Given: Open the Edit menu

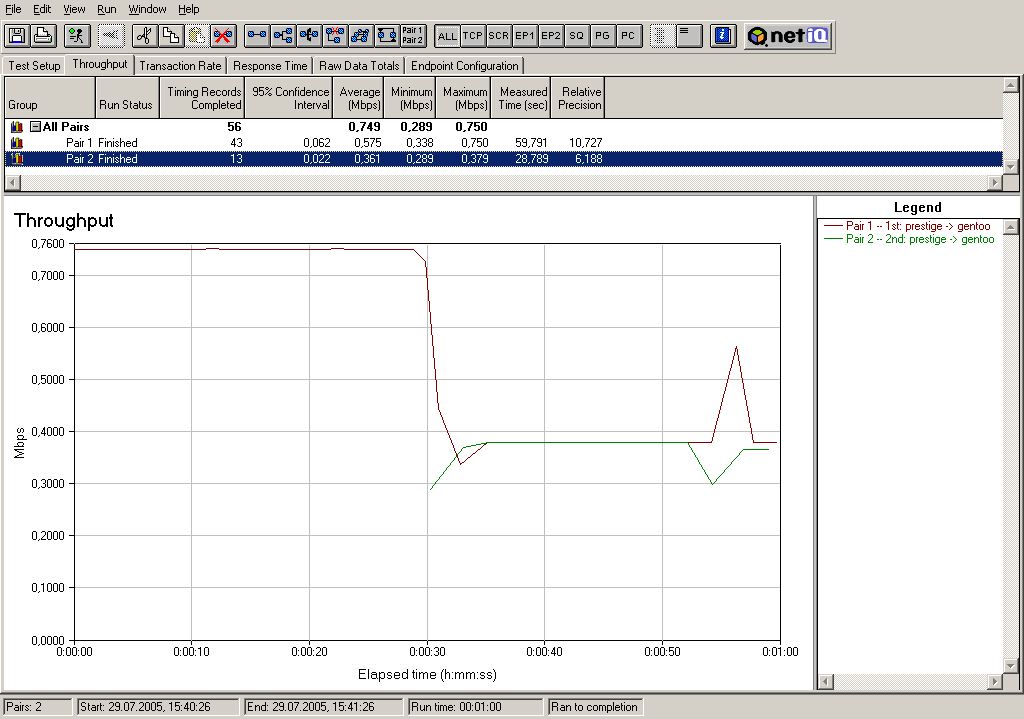Looking at the screenshot, I should pos(42,9).
